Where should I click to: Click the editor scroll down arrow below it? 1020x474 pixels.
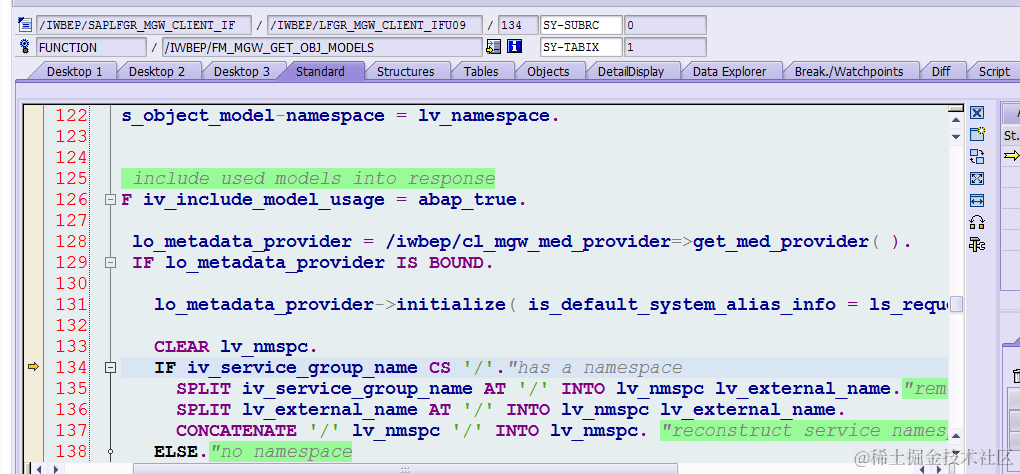point(956,137)
